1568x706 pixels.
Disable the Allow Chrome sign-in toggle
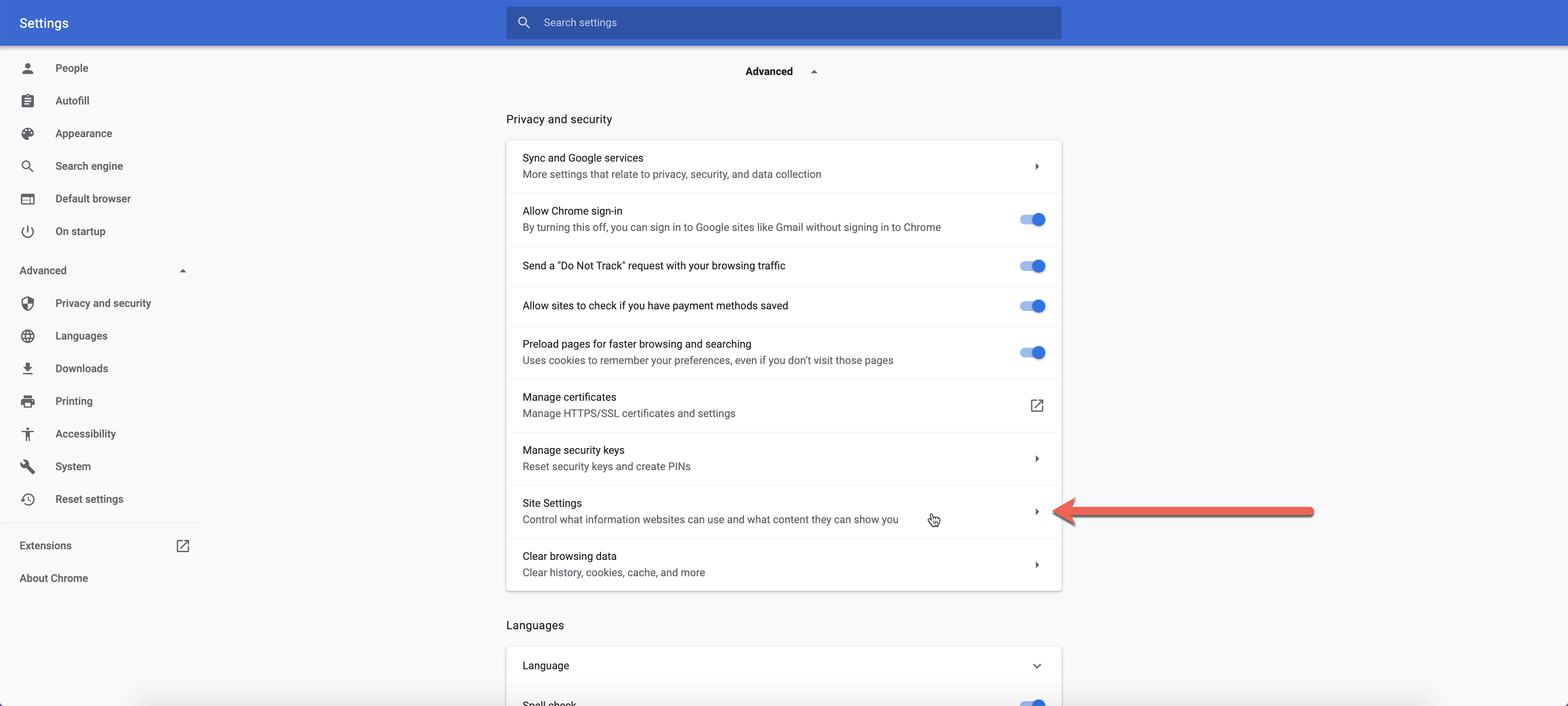(1032, 220)
